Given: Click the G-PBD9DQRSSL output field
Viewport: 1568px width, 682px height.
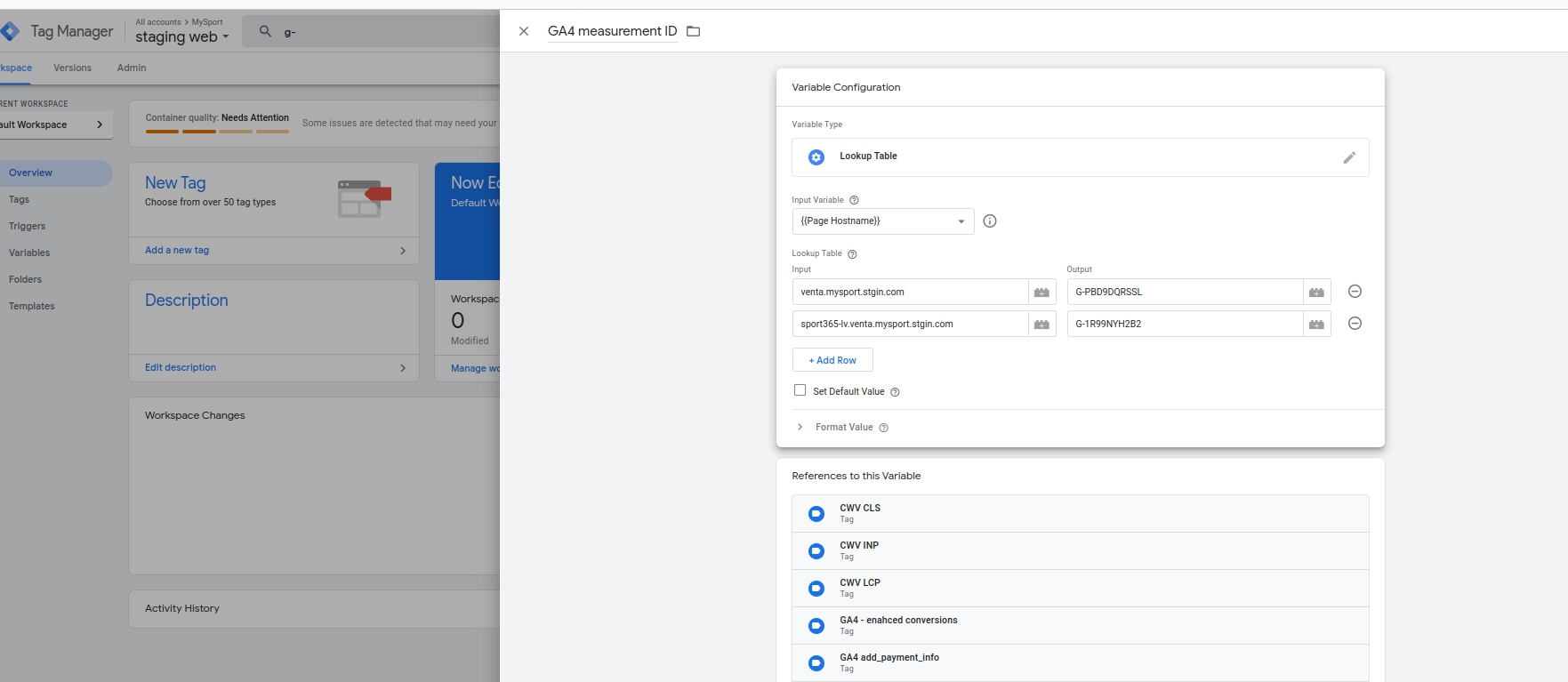Looking at the screenshot, I should coord(1185,293).
